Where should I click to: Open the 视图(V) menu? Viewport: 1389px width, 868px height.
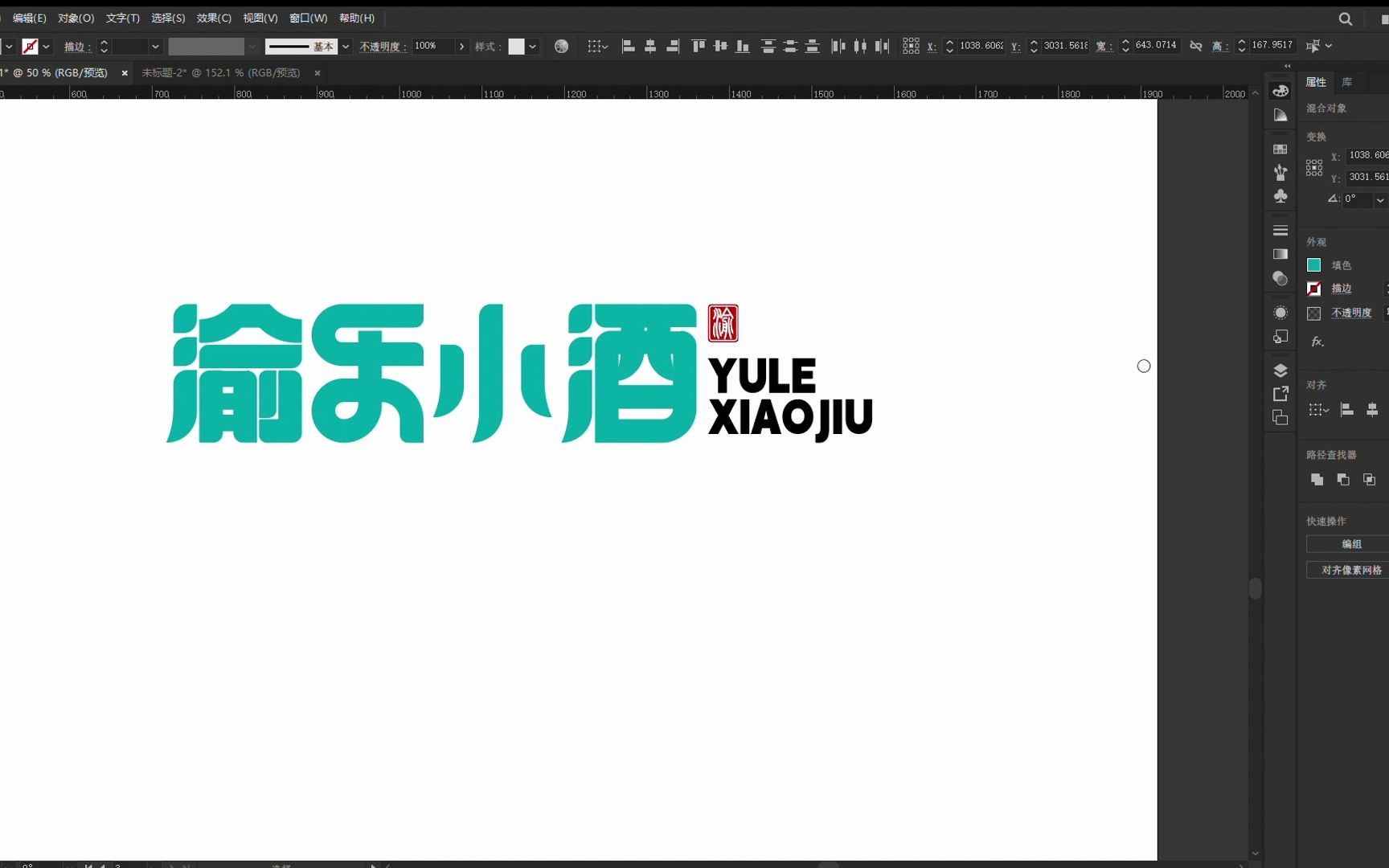coord(260,18)
